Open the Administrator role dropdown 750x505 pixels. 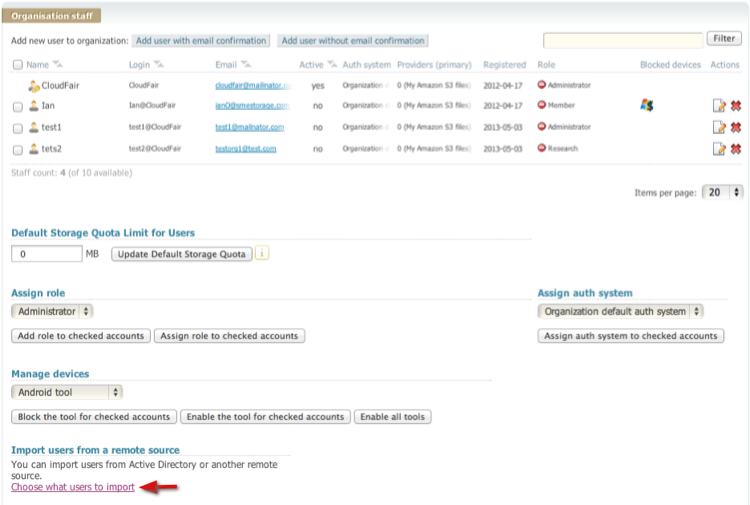(52, 311)
